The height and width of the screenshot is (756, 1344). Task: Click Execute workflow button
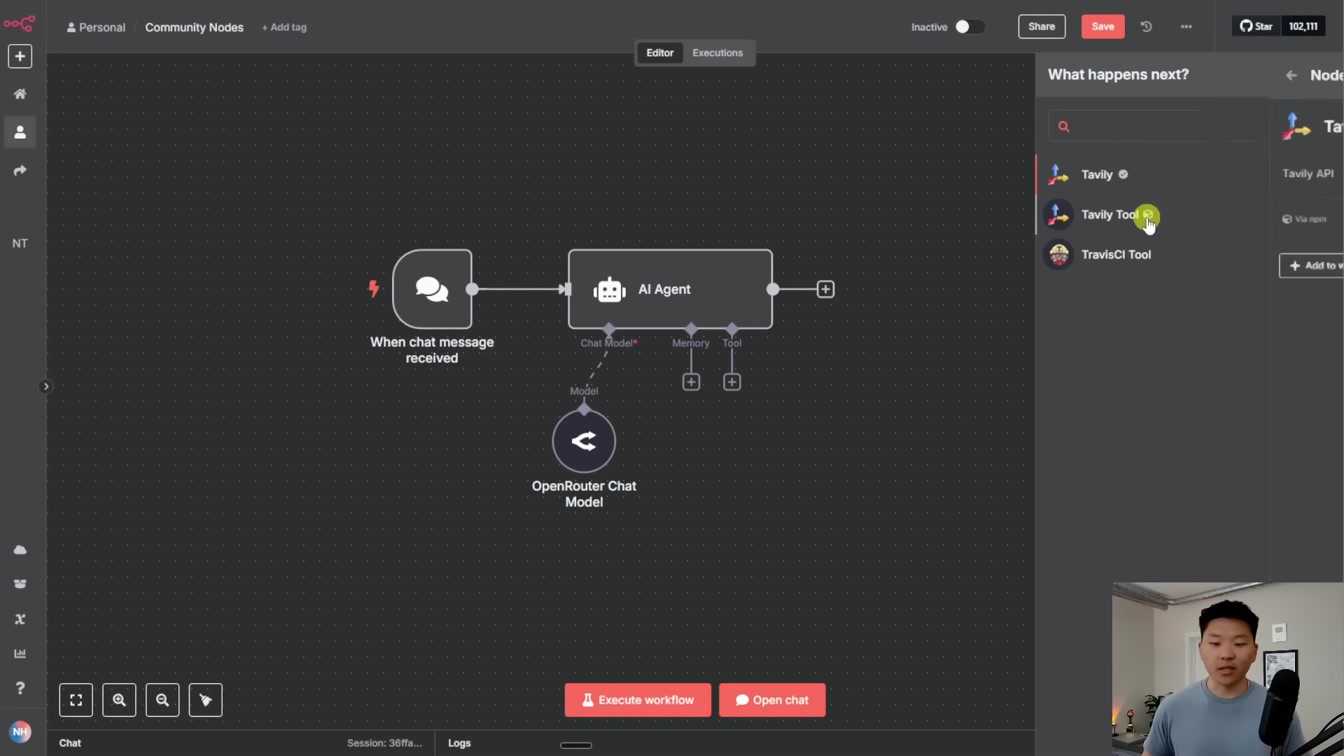(638, 700)
